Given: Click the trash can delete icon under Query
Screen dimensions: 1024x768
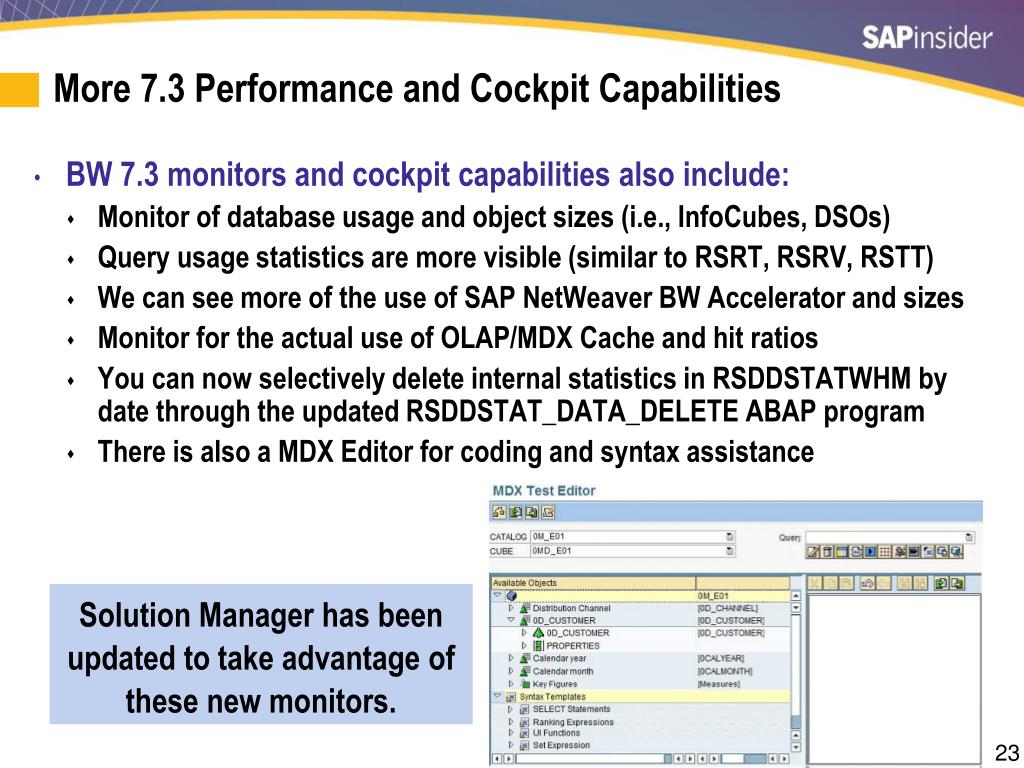Looking at the screenshot, I should [x=827, y=552].
